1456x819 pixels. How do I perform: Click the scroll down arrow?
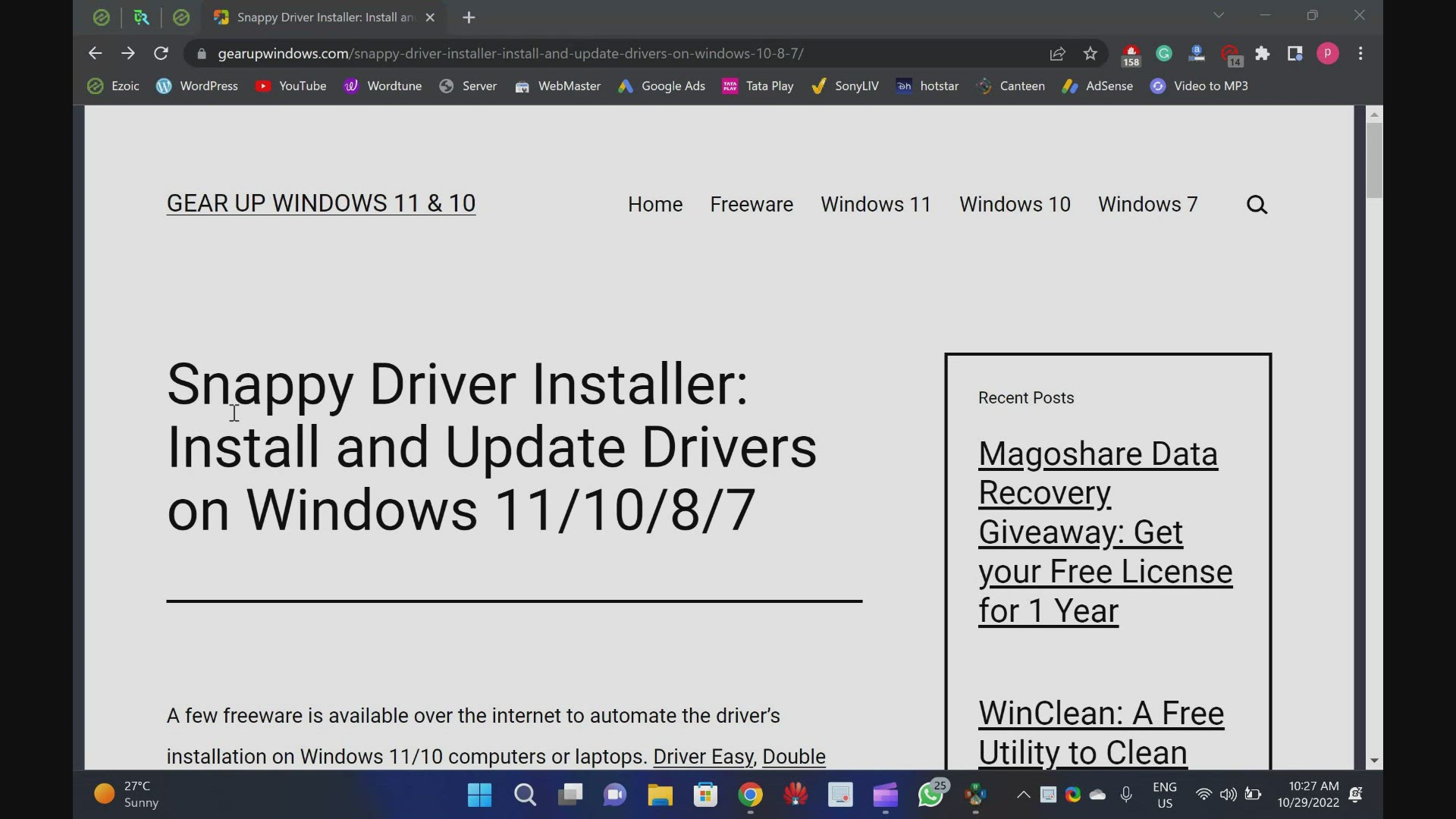tap(1374, 761)
